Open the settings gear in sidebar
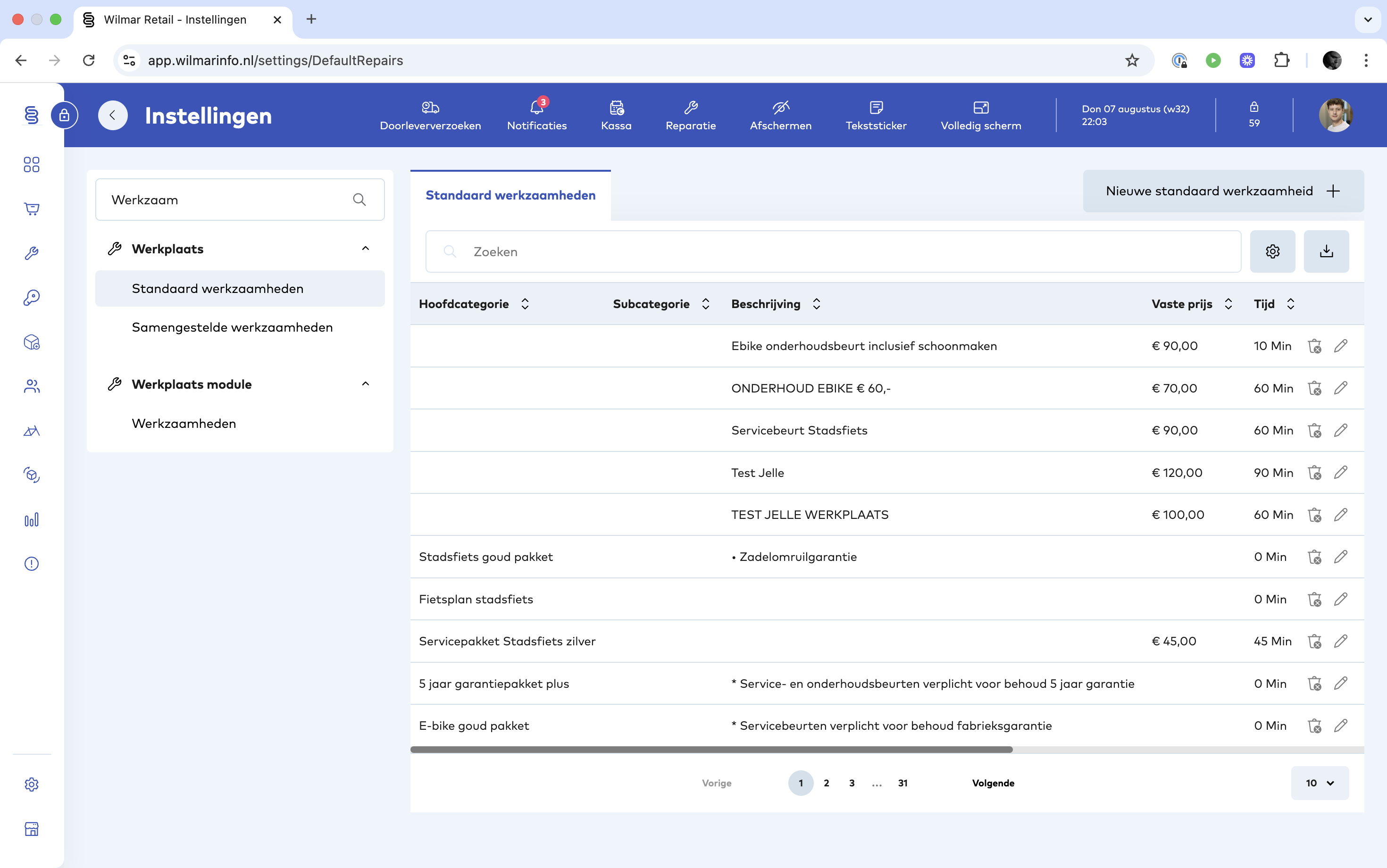 click(32, 784)
